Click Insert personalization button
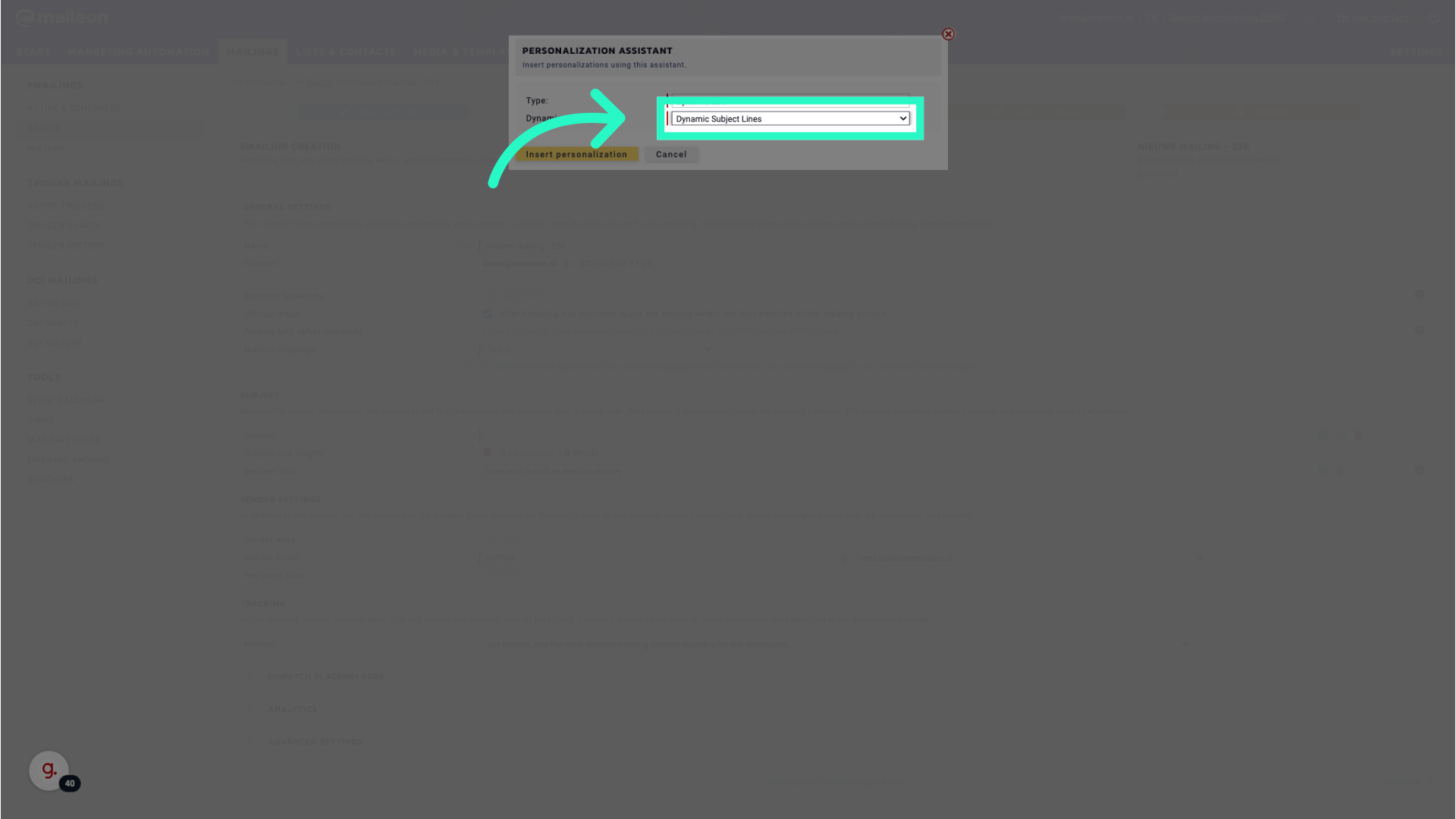 coord(577,154)
